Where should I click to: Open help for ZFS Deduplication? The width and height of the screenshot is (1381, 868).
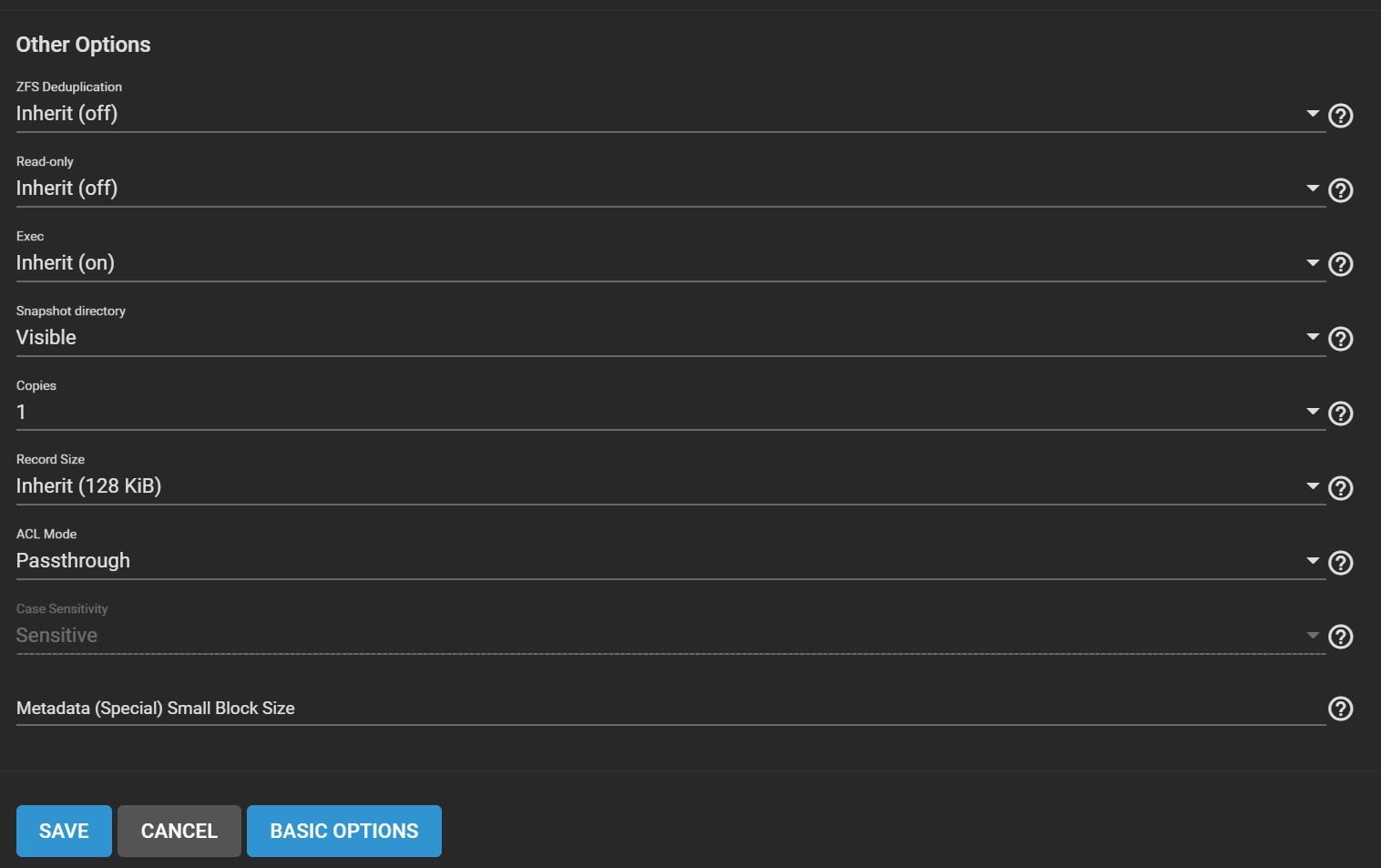pos(1340,116)
